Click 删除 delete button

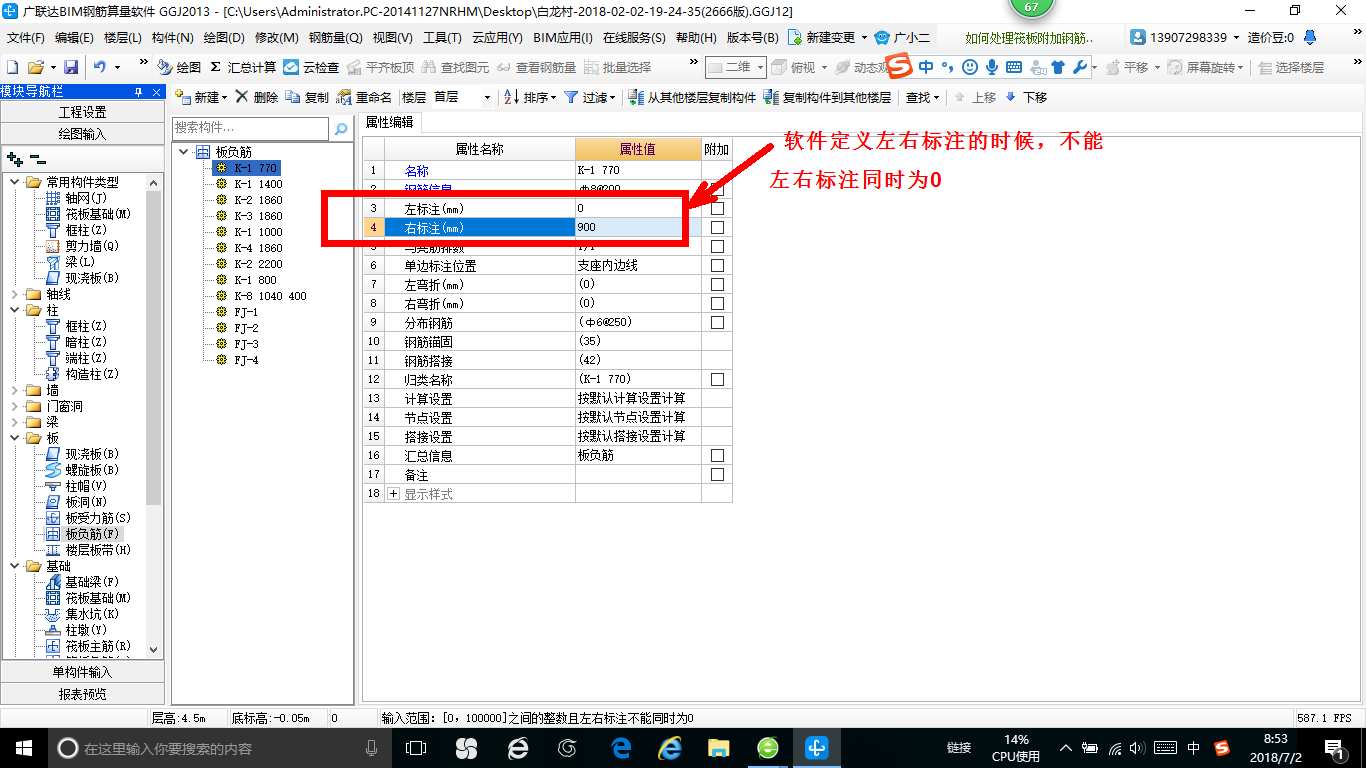click(x=257, y=97)
